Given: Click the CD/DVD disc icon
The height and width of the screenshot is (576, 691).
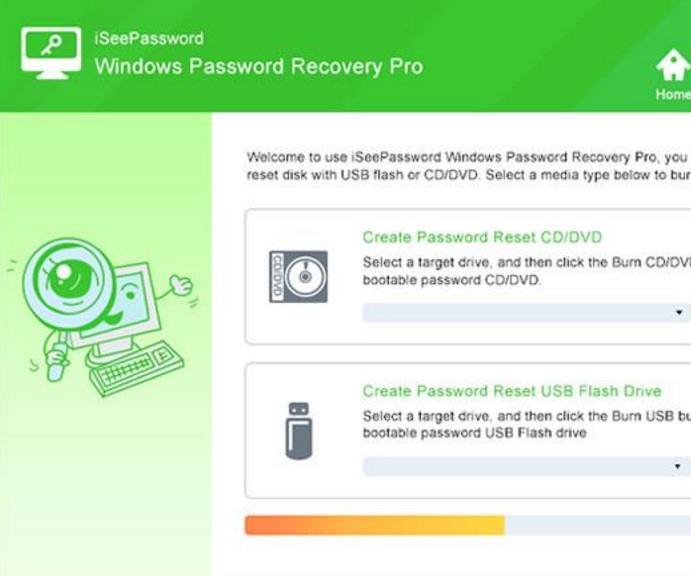Looking at the screenshot, I should click(298, 277).
